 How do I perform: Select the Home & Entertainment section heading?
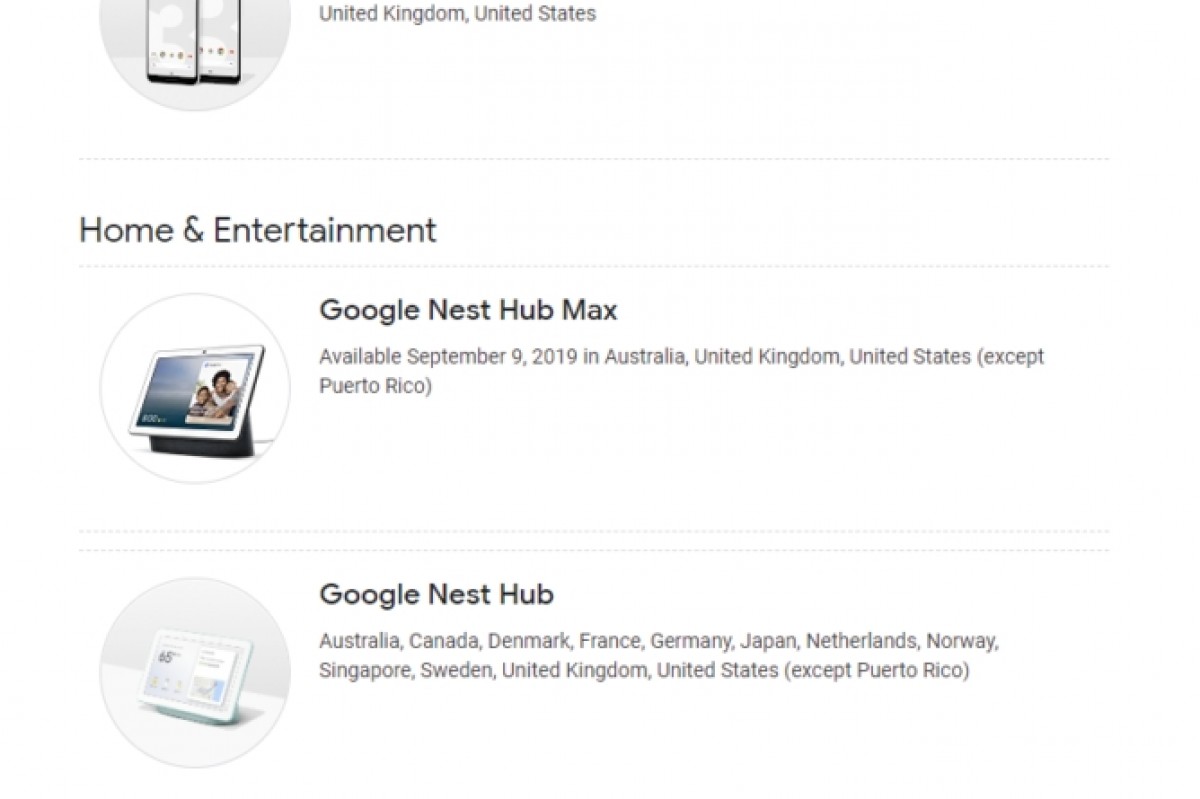point(258,230)
